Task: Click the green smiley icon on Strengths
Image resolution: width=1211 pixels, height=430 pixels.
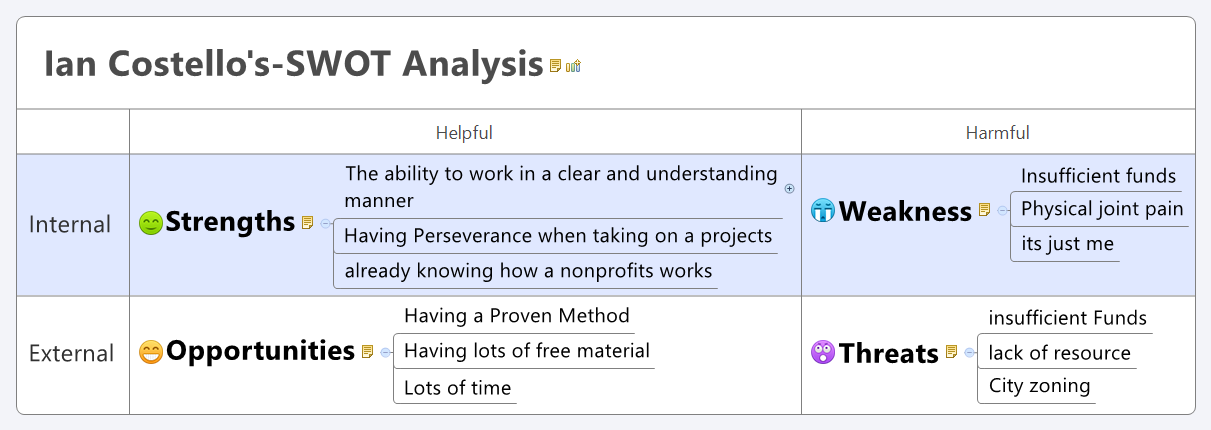Action: tap(150, 223)
